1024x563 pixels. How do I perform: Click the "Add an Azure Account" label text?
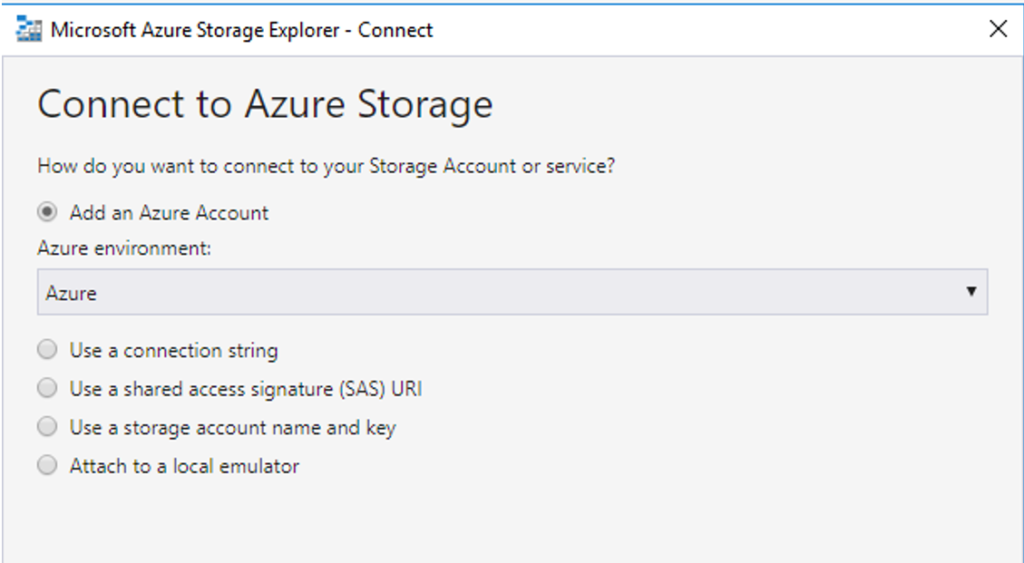169,213
